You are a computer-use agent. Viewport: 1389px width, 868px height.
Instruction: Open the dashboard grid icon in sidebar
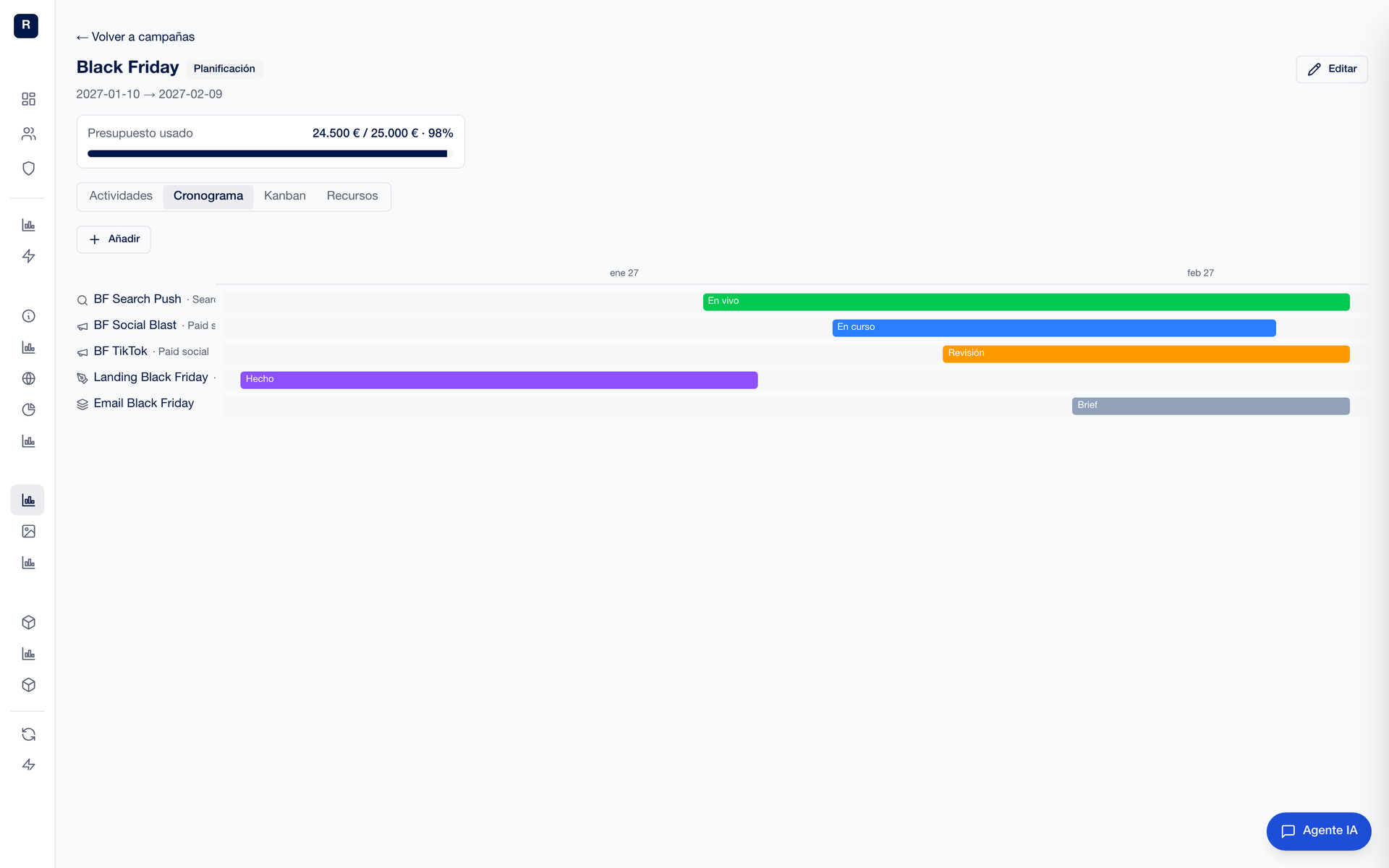click(x=28, y=99)
